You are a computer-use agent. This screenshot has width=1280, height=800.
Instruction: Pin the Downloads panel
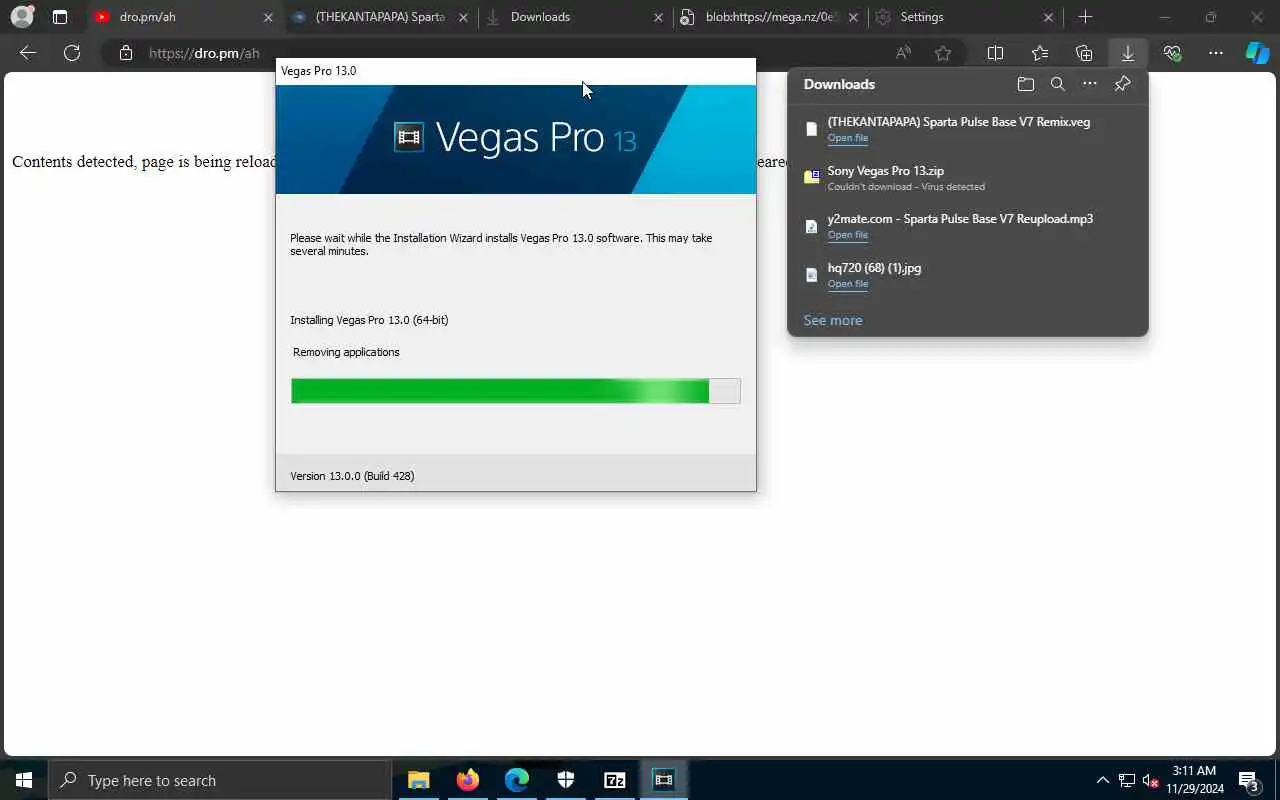tap(1122, 84)
